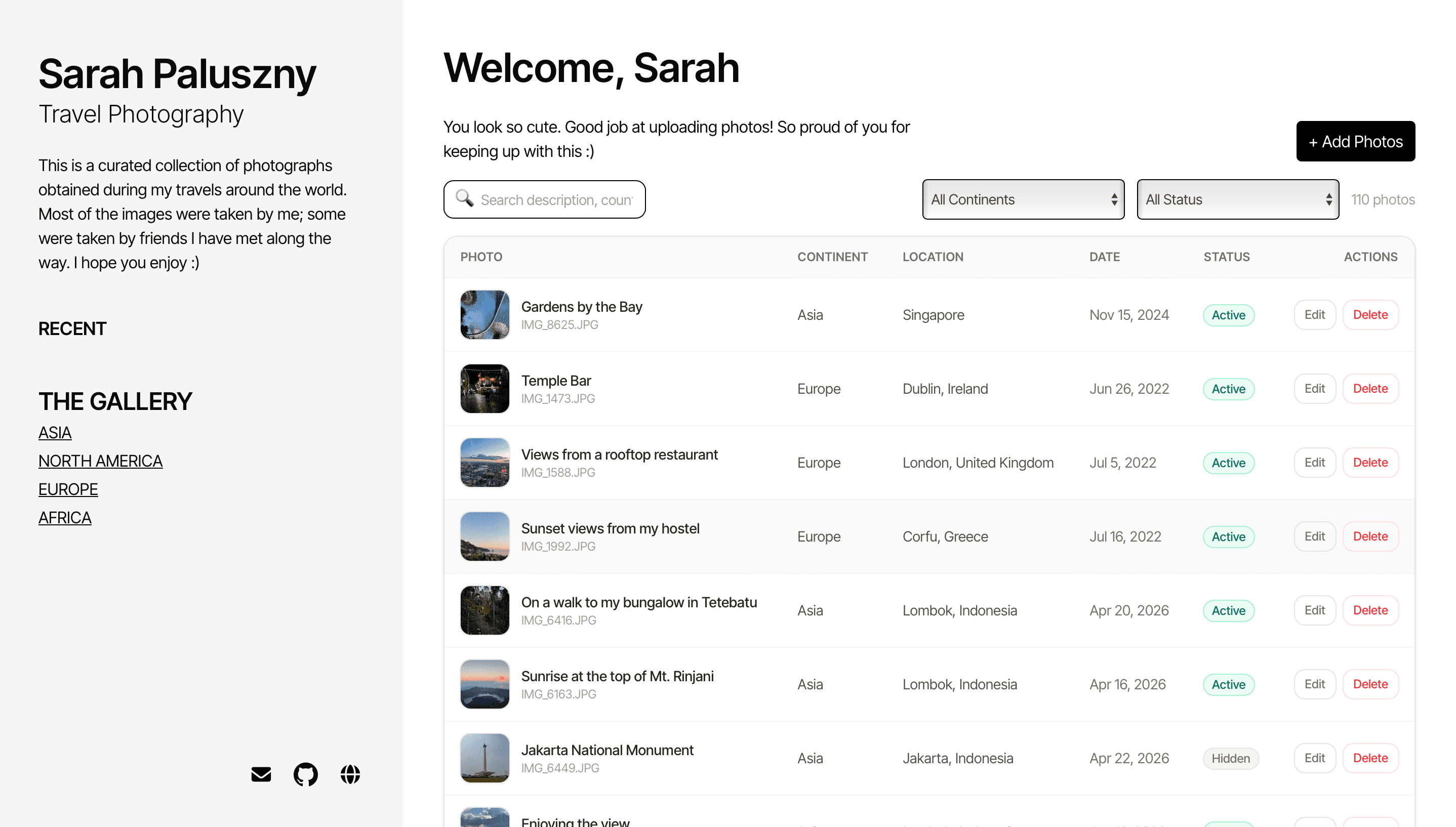Open the rooftop restaurant photo thumbnail
This screenshot has width=1456, height=827.
[484, 463]
